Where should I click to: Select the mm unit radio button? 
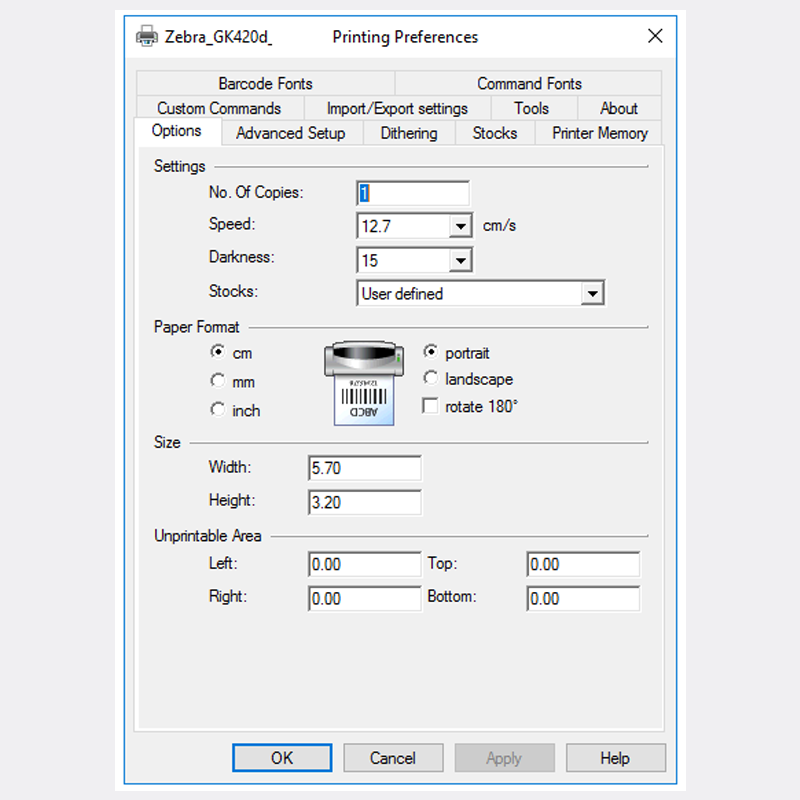coord(218,381)
